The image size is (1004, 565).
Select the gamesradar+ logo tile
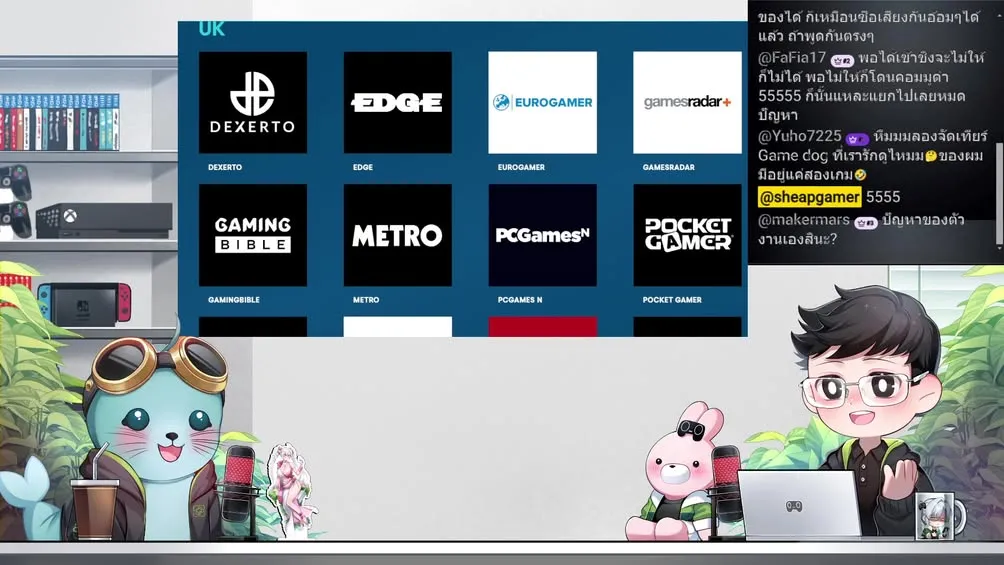687,102
